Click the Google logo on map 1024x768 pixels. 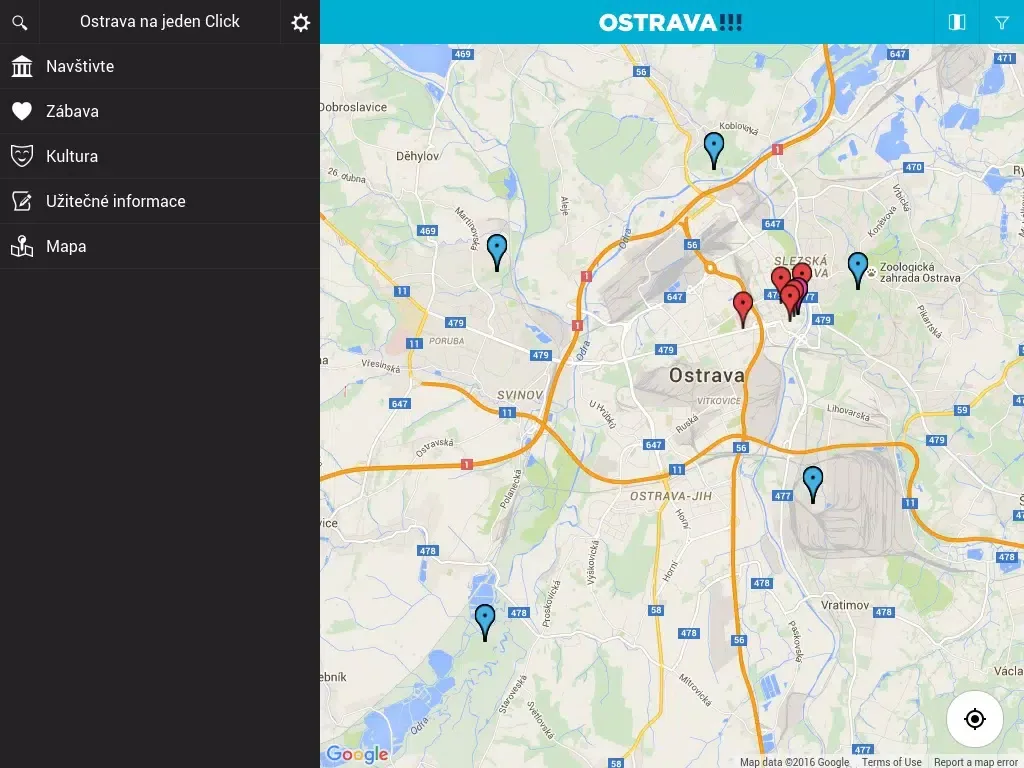(357, 755)
